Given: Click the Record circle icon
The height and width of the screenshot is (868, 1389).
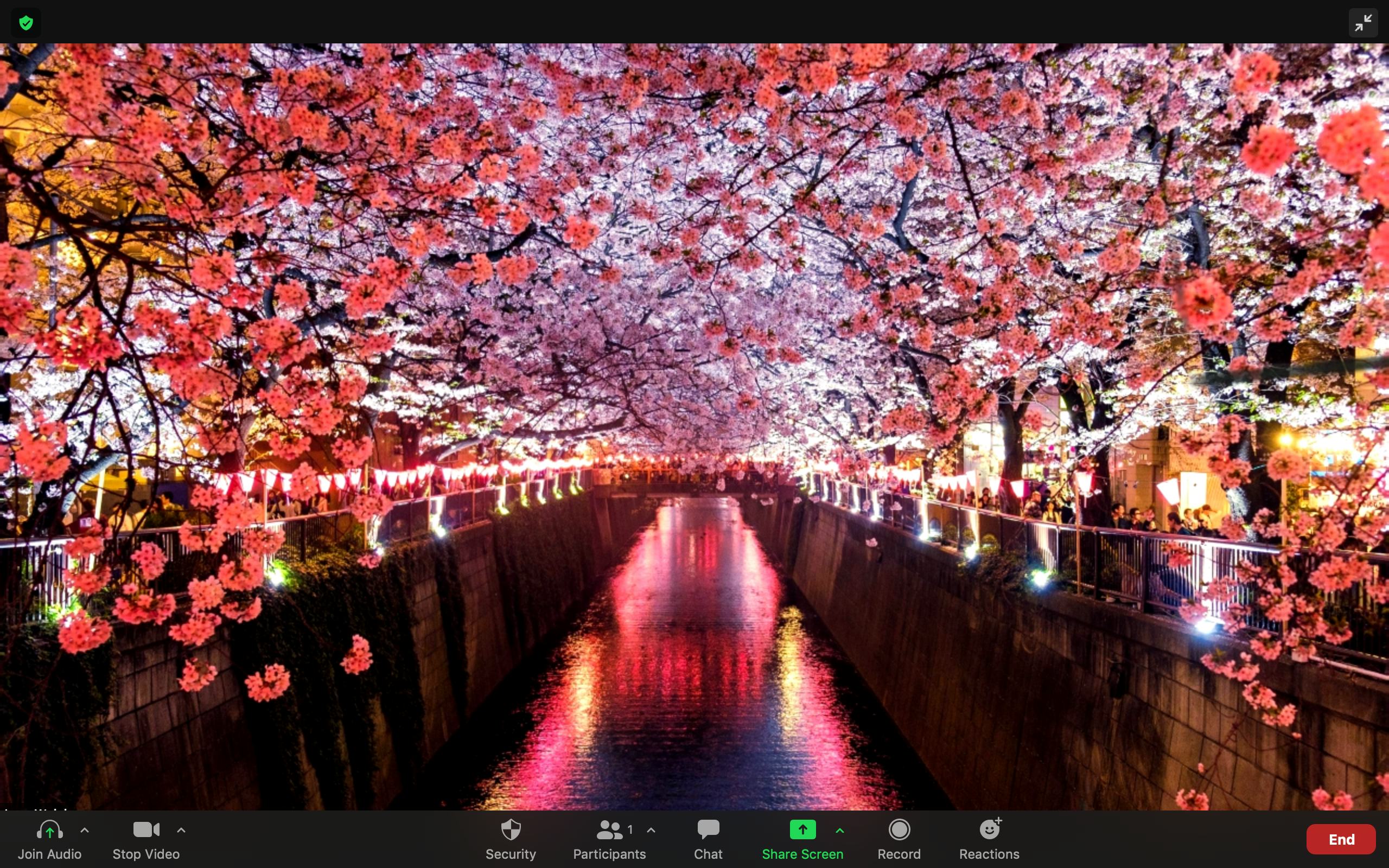Looking at the screenshot, I should pyautogui.click(x=899, y=829).
